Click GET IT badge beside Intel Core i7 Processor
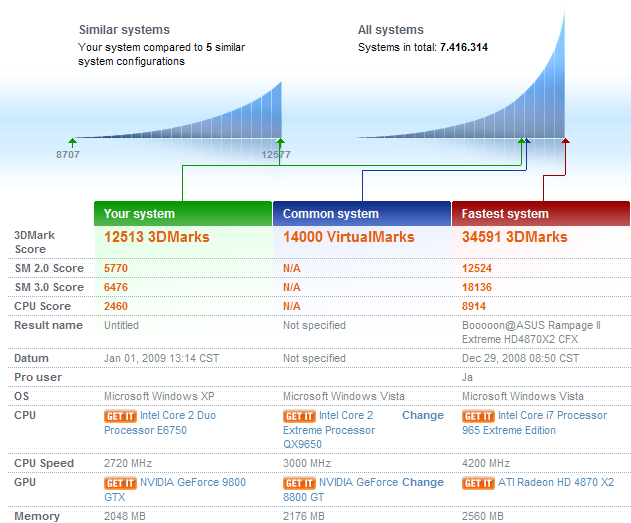 pyautogui.click(x=478, y=416)
